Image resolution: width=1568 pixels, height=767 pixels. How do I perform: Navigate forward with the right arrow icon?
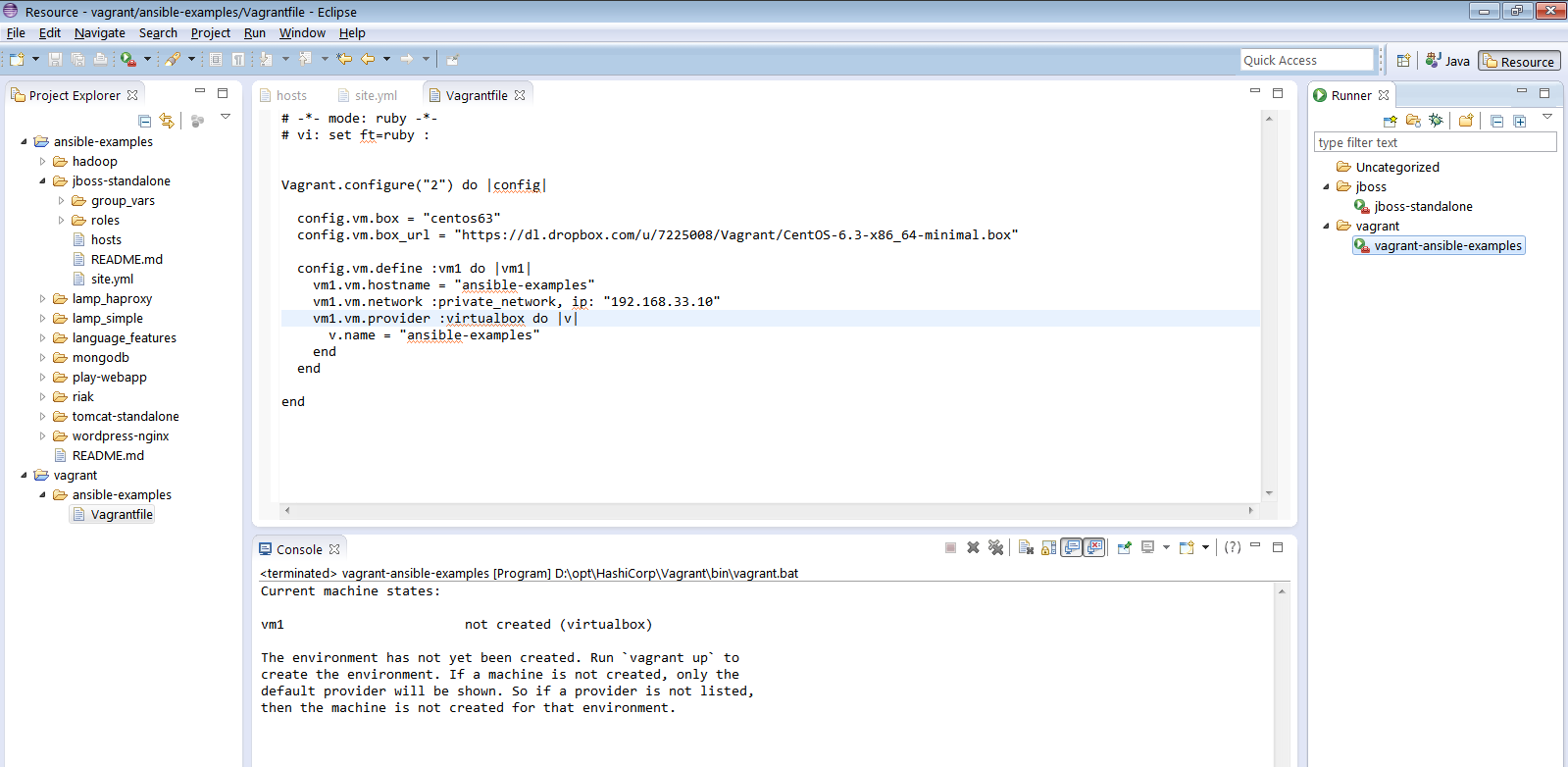point(407,60)
